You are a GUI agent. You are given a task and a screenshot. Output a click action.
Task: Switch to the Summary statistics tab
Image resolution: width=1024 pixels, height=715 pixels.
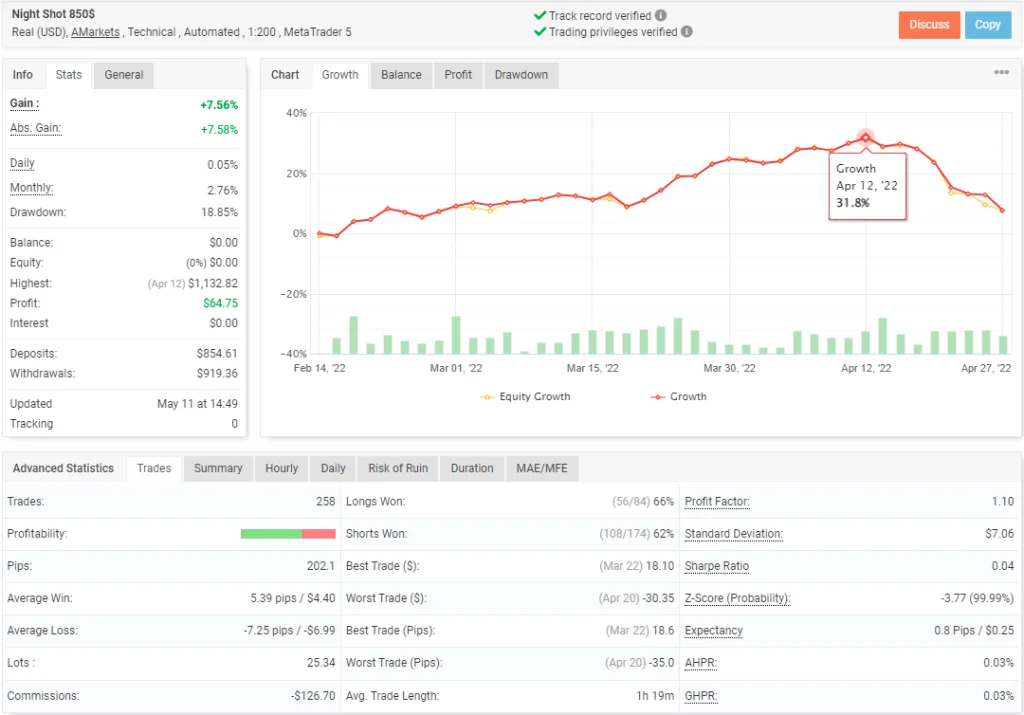tap(218, 468)
